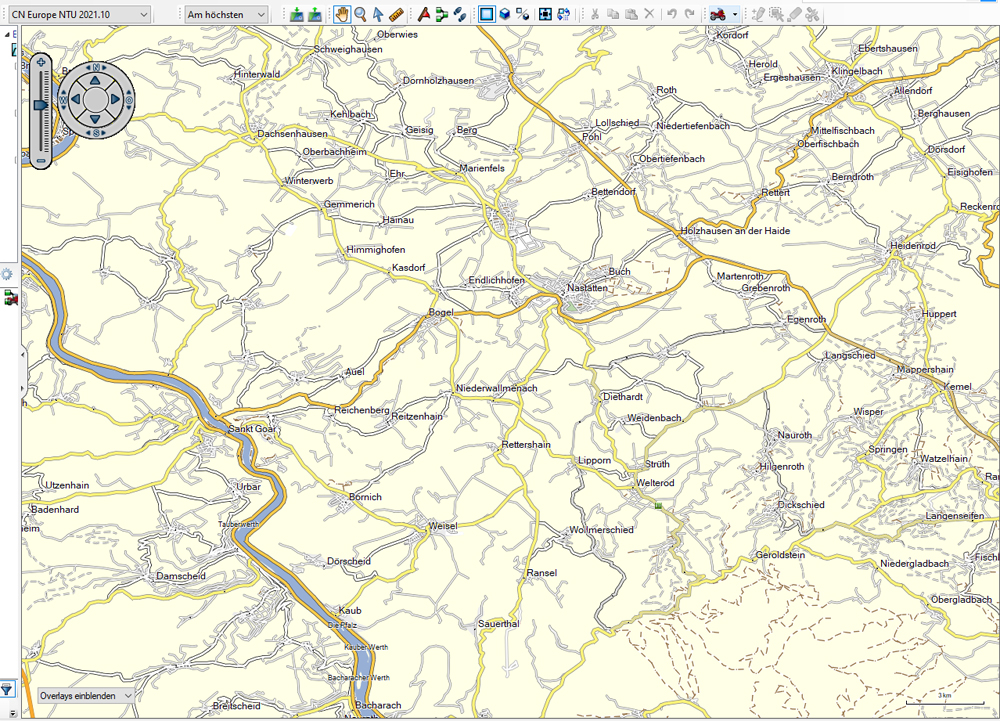This screenshot has height=721, width=1000.
Task: Expand the 'Am höchsten' detail level dropdown
Action: 227,14
